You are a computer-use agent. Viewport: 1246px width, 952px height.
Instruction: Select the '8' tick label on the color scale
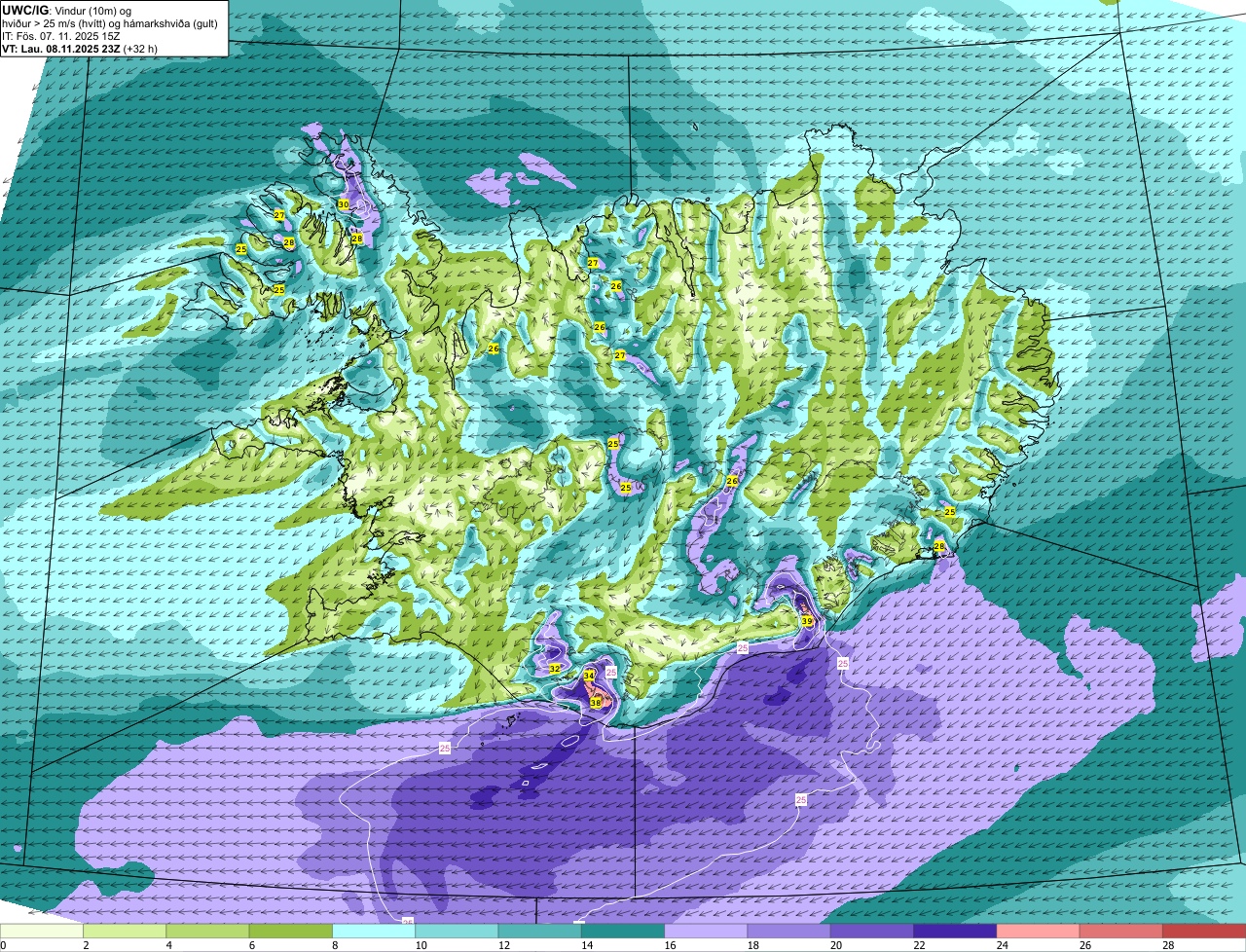[333, 945]
